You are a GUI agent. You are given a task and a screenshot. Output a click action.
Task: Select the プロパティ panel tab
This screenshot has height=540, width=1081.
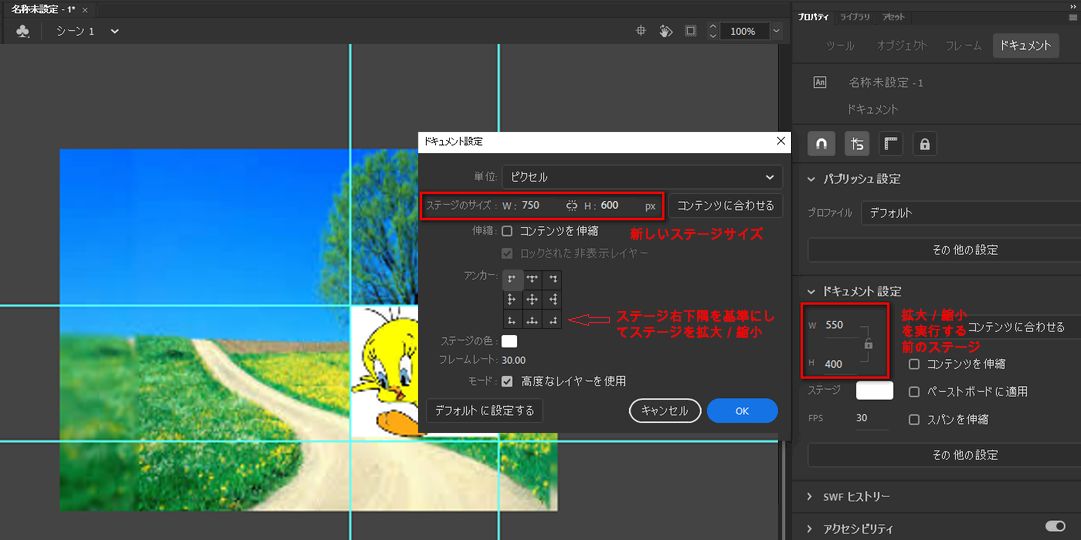[x=814, y=17]
